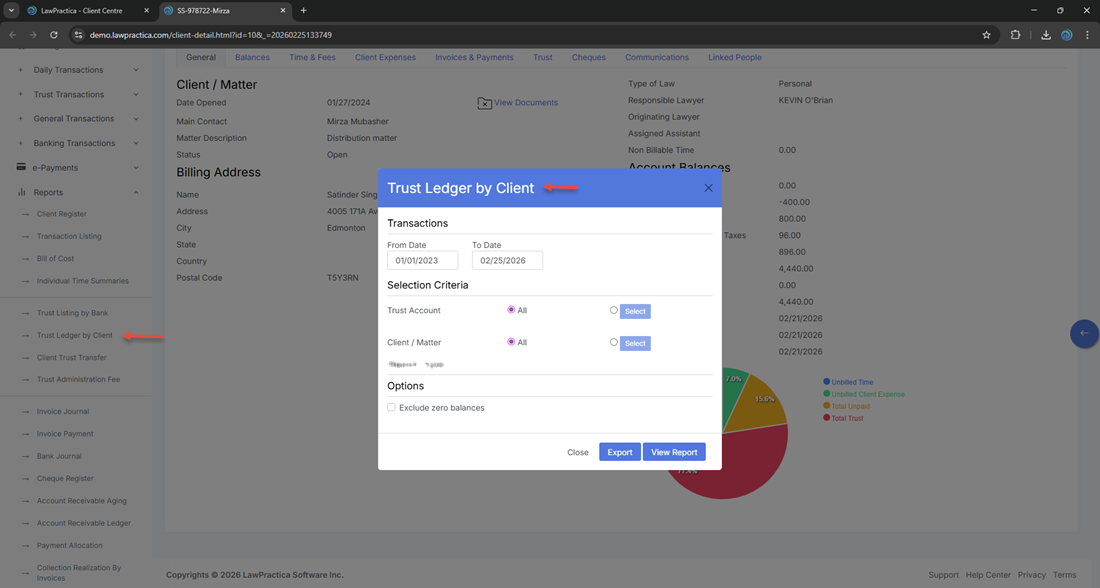Collapse the Reports sidebar section
1100x588 pixels.
(136, 192)
